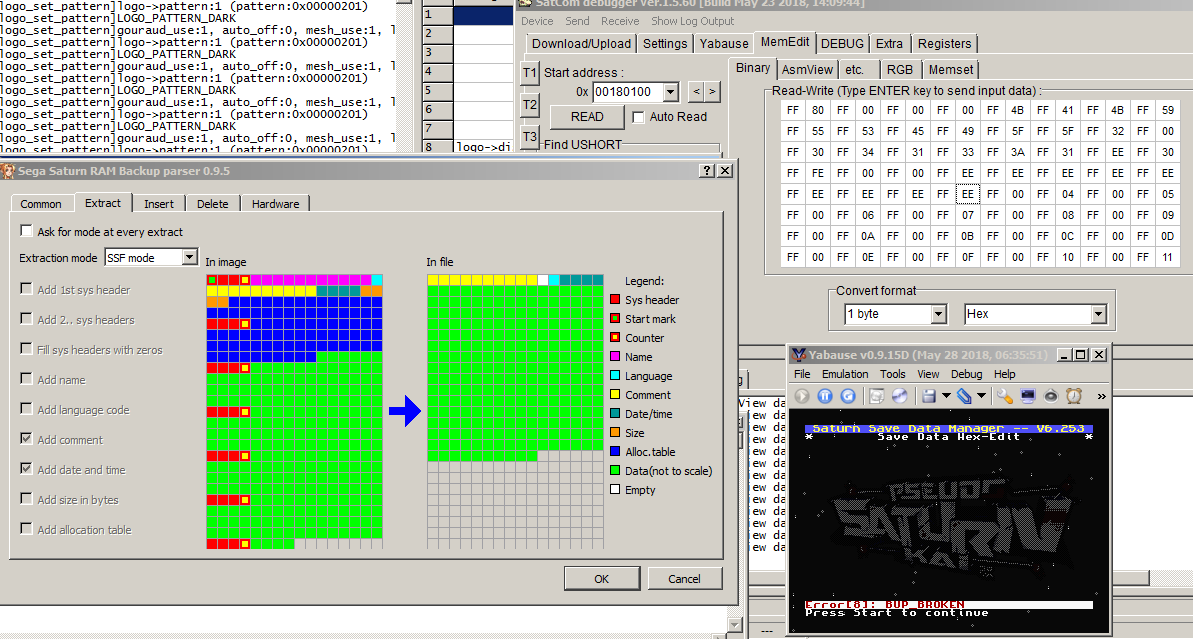The image size is (1193, 639).
Task: Select the AsmView sub-tab
Action: [x=807, y=69]
